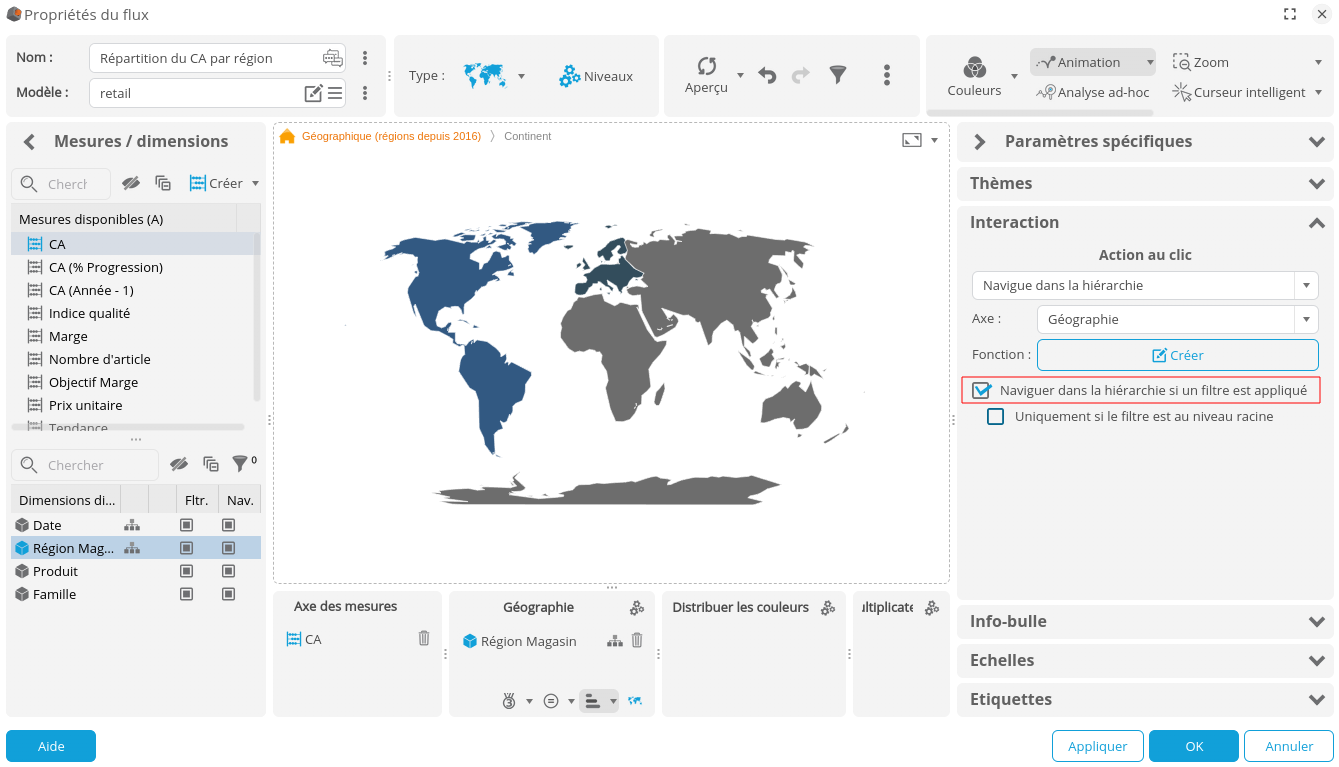Click the Analyse ad-hoc tool

(x=1093, y=92)
